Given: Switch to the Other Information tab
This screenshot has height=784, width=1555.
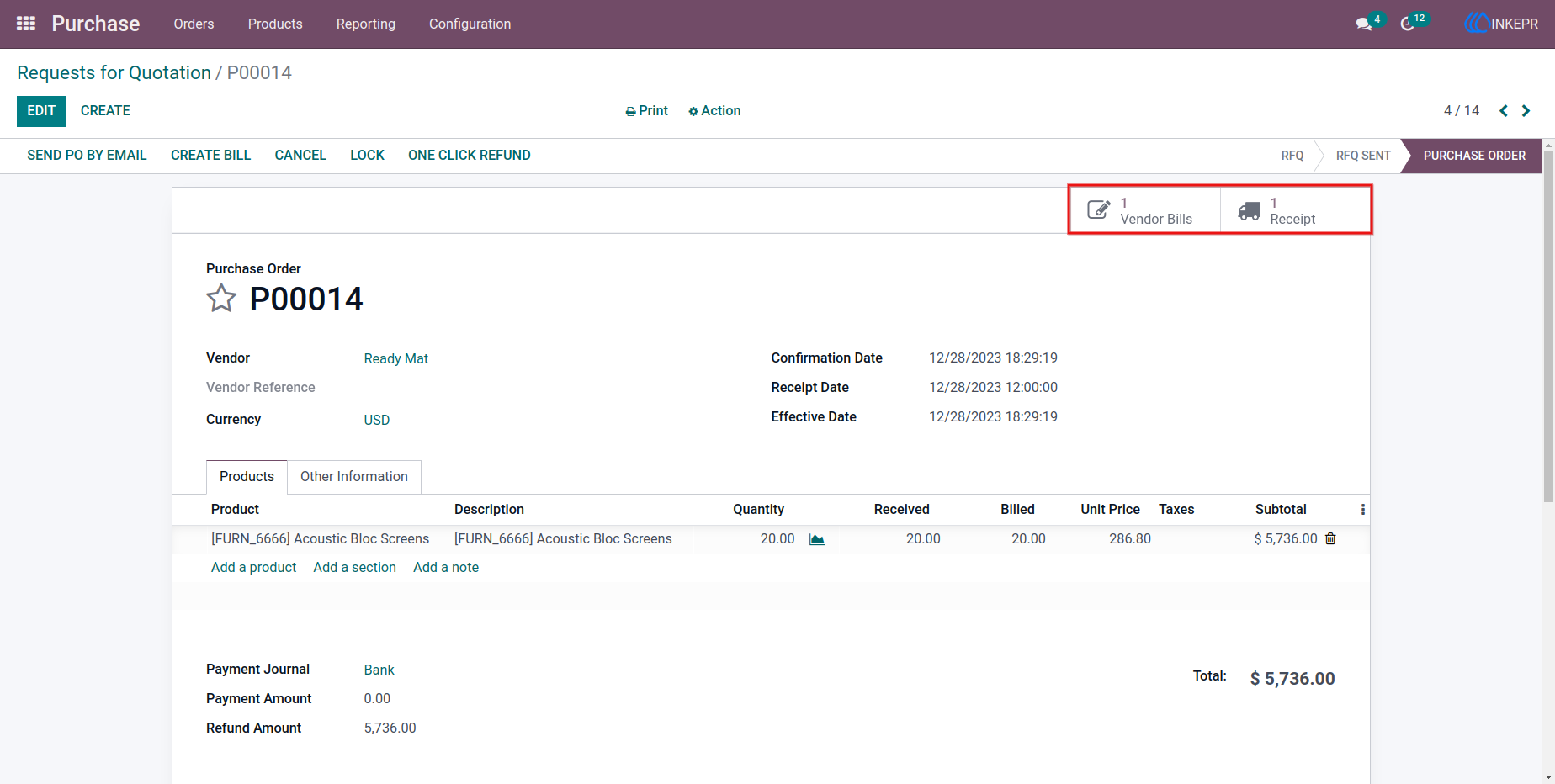Looking at the screenshot, I should pyautogui.click(x=354, y=477).
